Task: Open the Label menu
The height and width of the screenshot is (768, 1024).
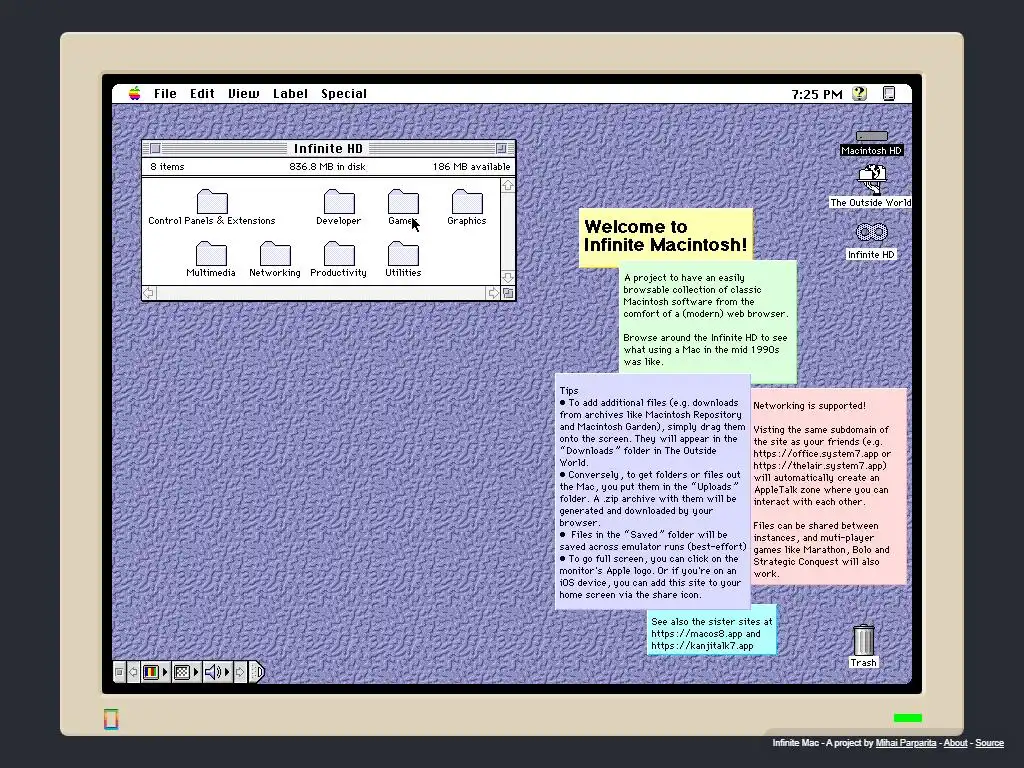Action: [x=291, y=93]
